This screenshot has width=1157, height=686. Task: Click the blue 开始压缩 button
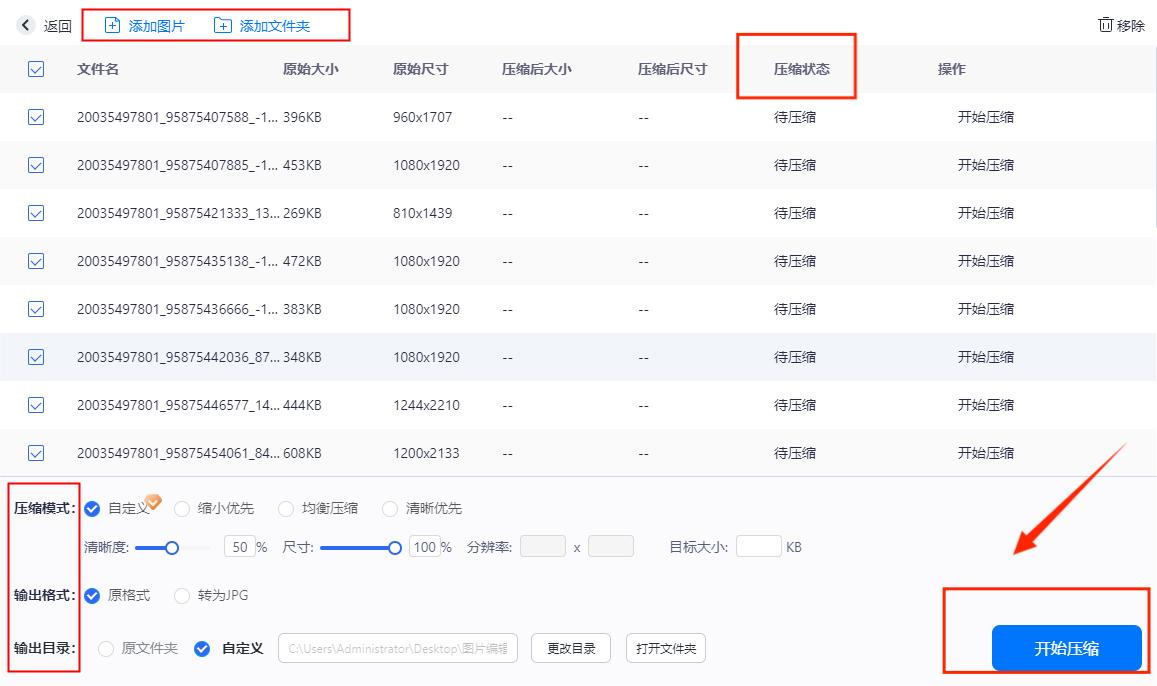1065,648
